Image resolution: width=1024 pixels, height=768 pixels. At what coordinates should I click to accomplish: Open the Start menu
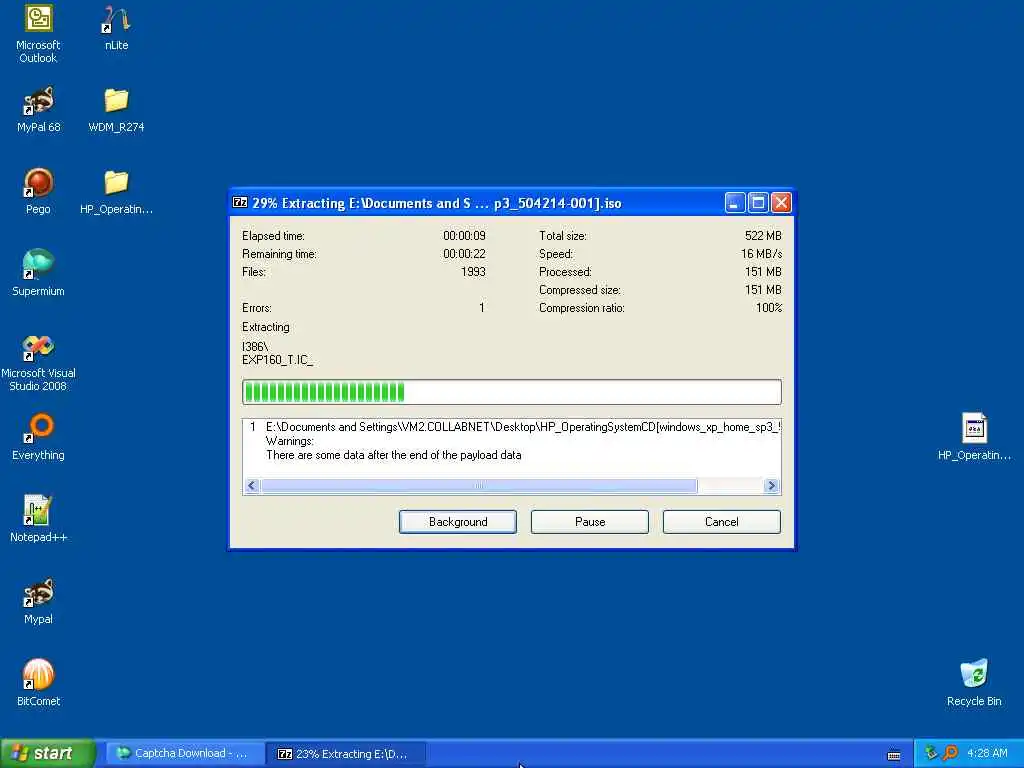pyautogui.click(x=48, y=753)
